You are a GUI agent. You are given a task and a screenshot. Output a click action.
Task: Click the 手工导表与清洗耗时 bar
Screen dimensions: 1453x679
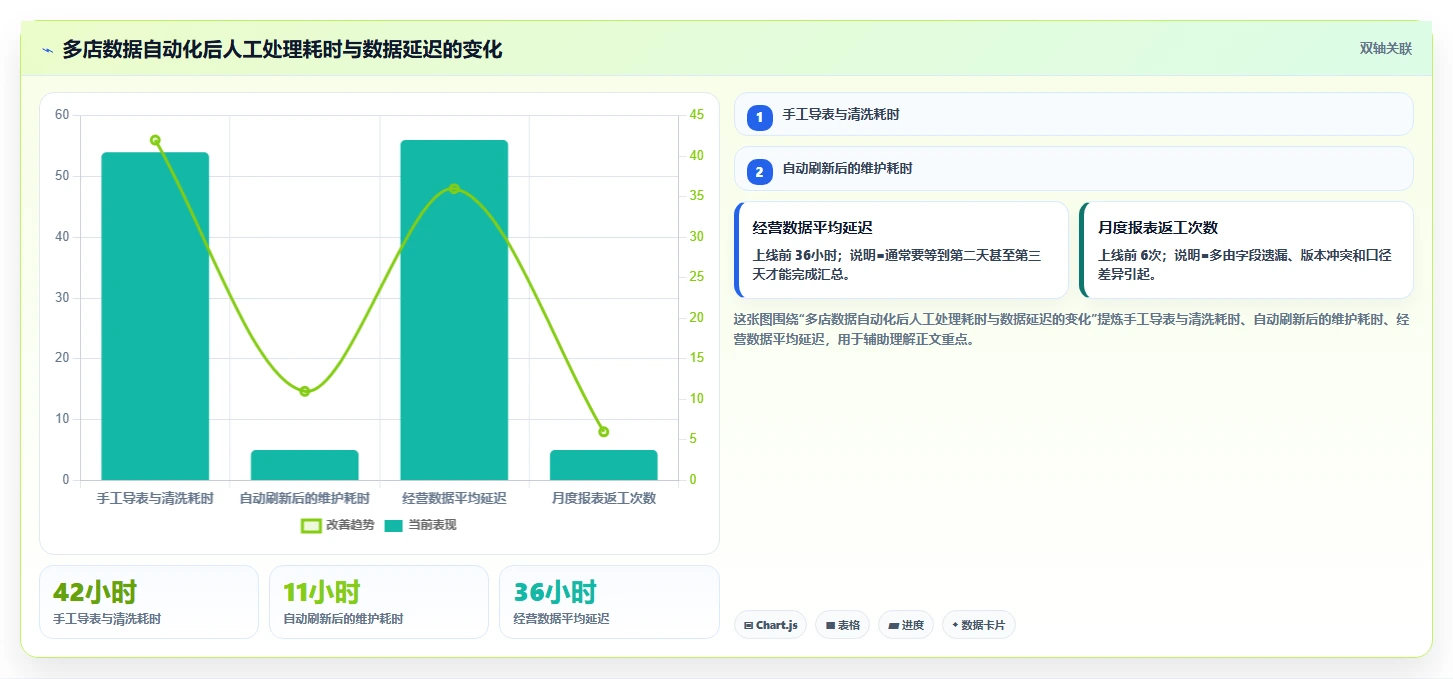coord(155,316)
